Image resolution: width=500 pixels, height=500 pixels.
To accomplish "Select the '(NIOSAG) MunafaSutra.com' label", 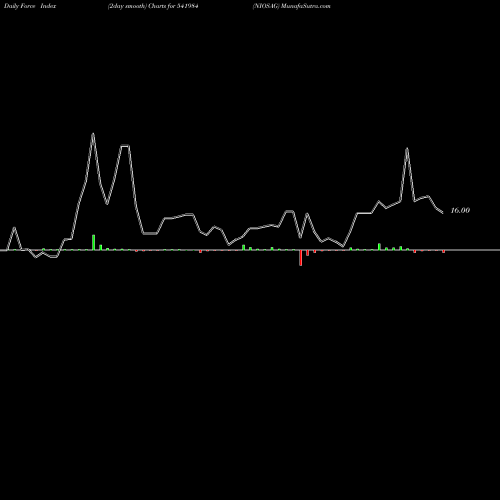I will (292, 6).
